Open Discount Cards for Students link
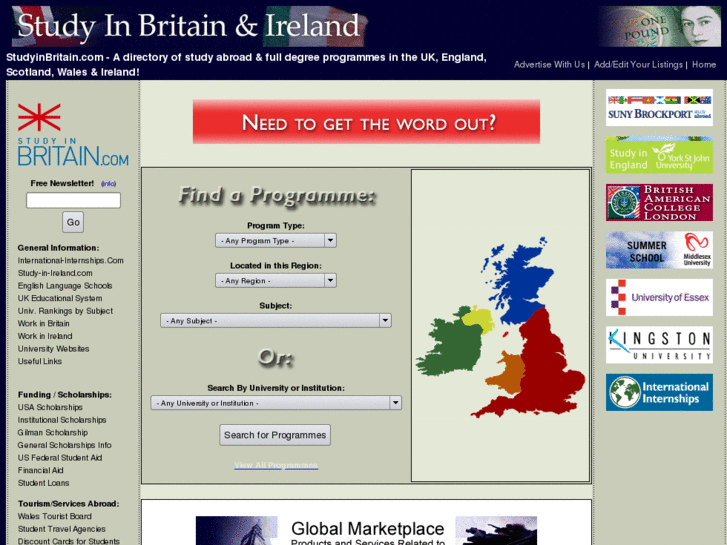The image size is (727, 545). pos(69,541)
